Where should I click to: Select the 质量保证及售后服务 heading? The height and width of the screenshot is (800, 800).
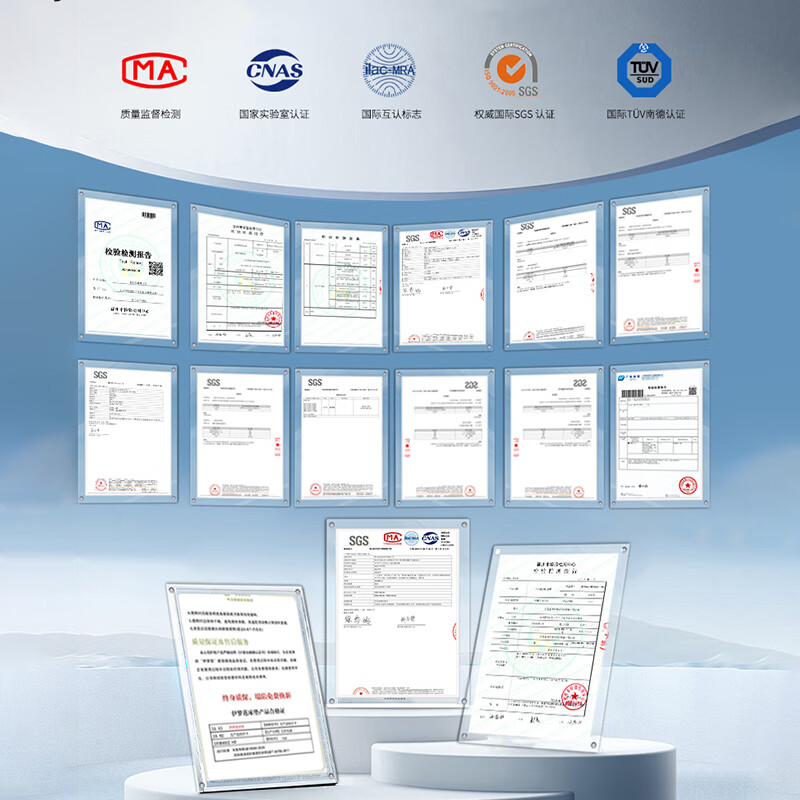(220, 641)
